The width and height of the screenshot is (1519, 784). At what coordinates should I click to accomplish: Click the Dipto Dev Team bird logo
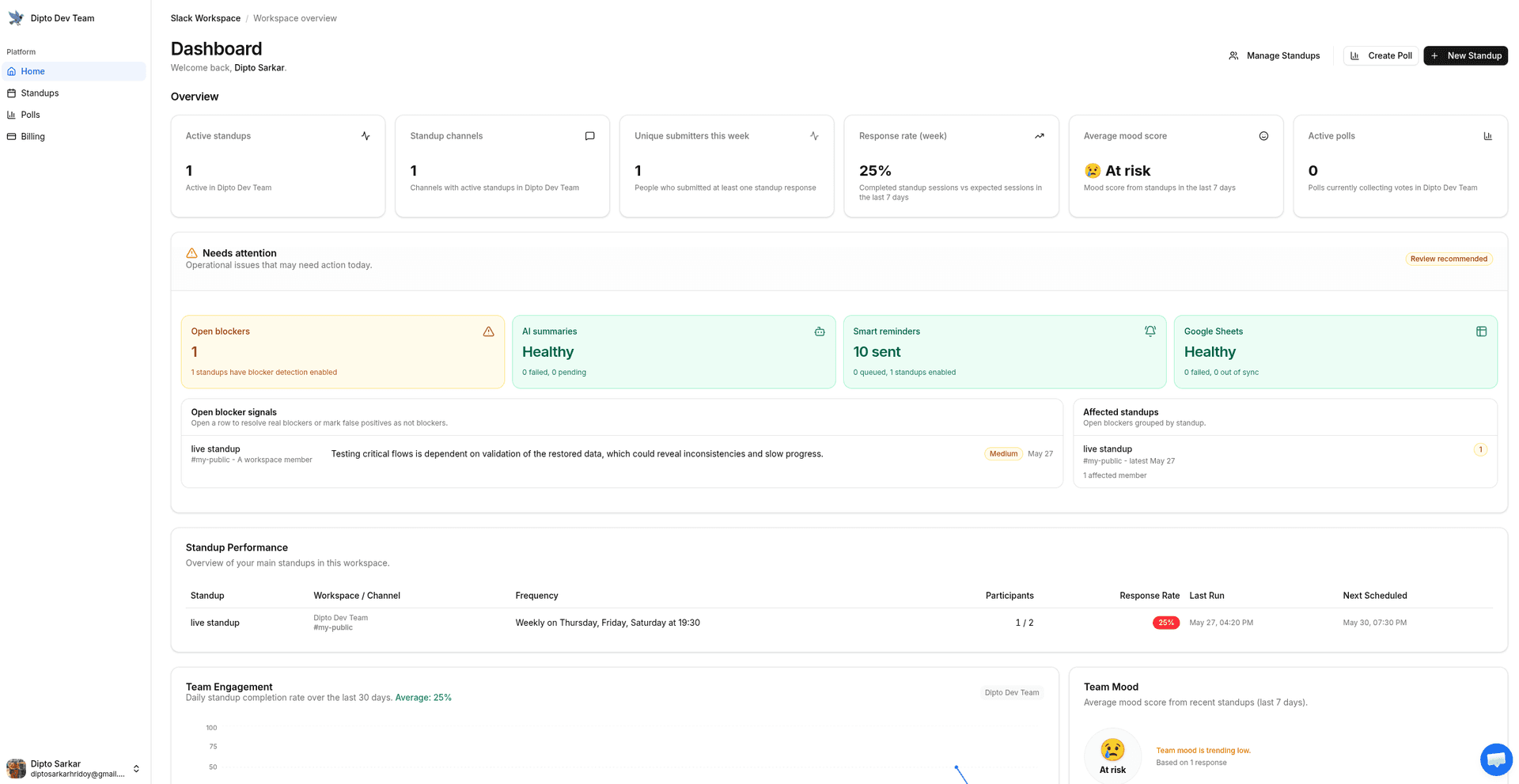point(16,17)
